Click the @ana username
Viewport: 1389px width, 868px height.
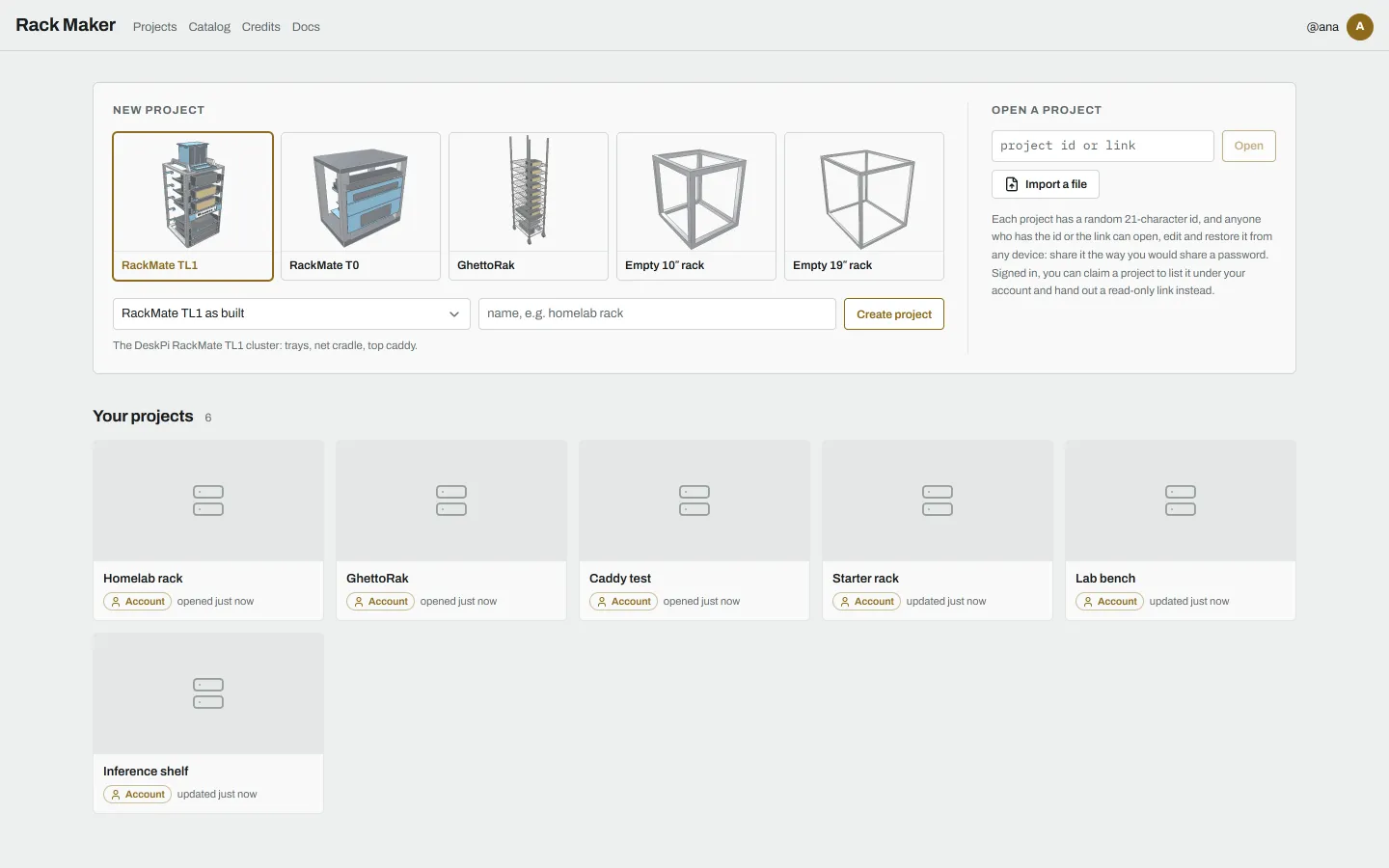[1322, 27]
